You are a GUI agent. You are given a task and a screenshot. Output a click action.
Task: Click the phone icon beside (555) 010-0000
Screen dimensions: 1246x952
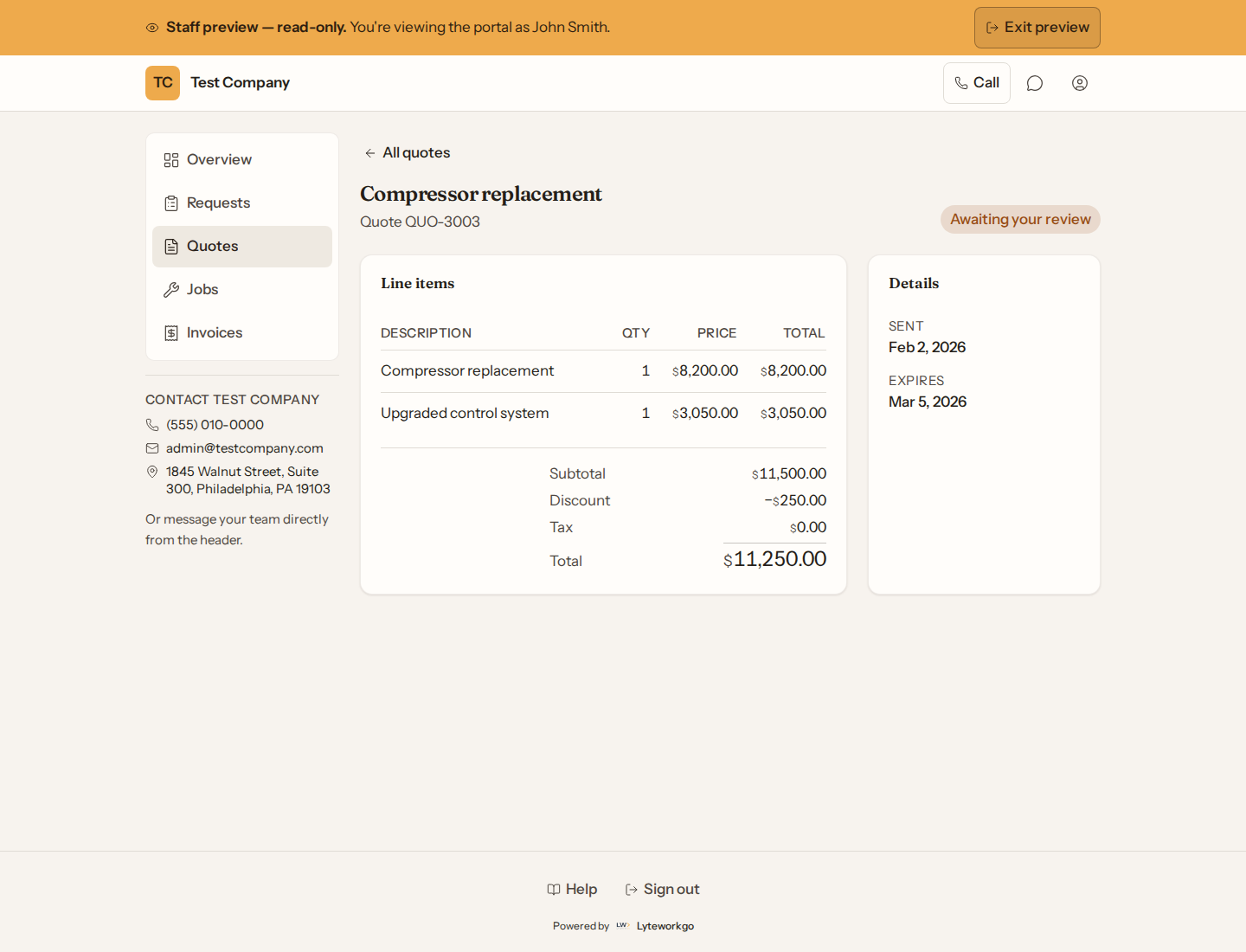tap(152, 425)
